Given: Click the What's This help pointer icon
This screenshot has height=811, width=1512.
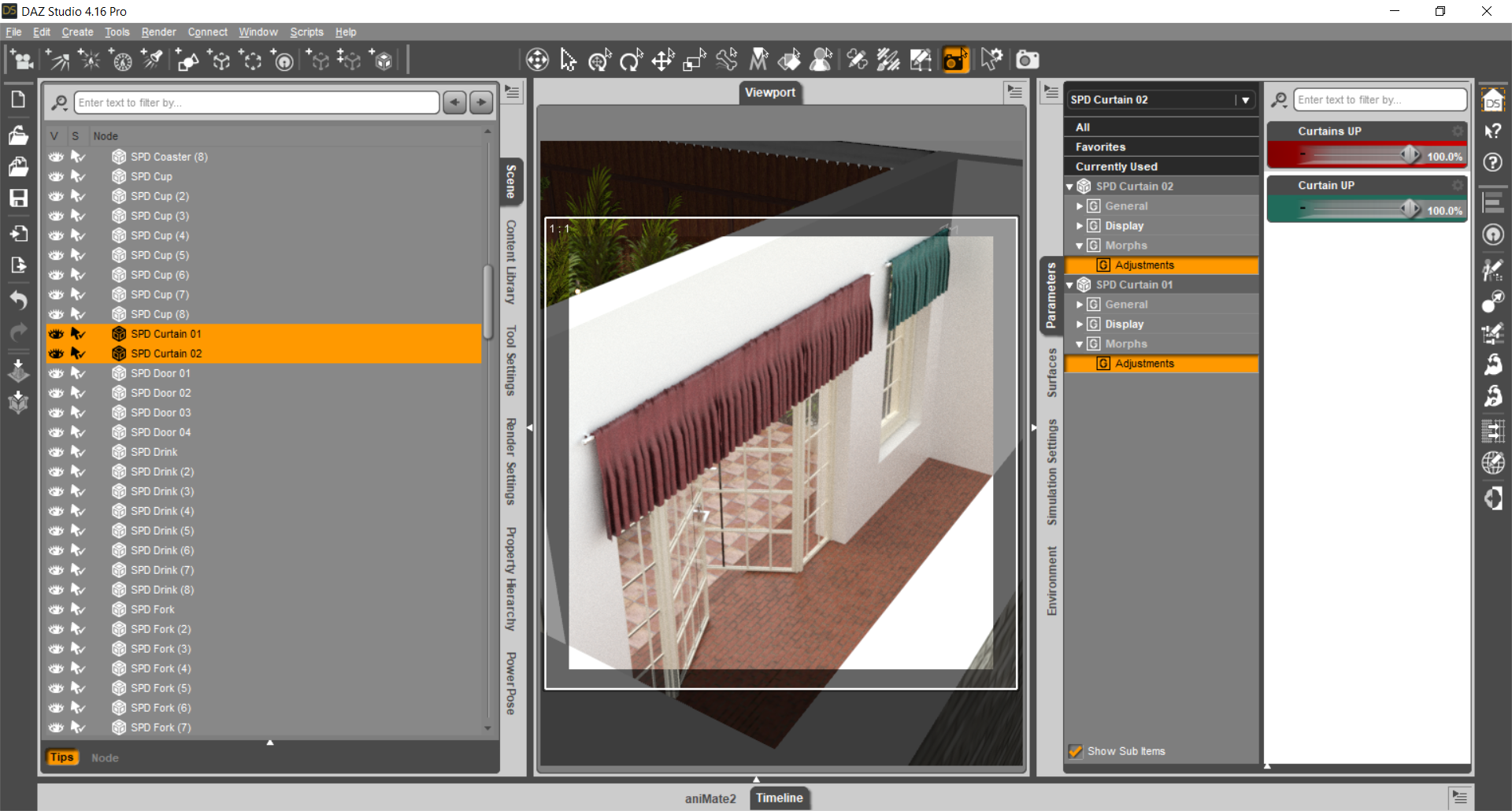Looking at the screenshot, I should 1493,131.
